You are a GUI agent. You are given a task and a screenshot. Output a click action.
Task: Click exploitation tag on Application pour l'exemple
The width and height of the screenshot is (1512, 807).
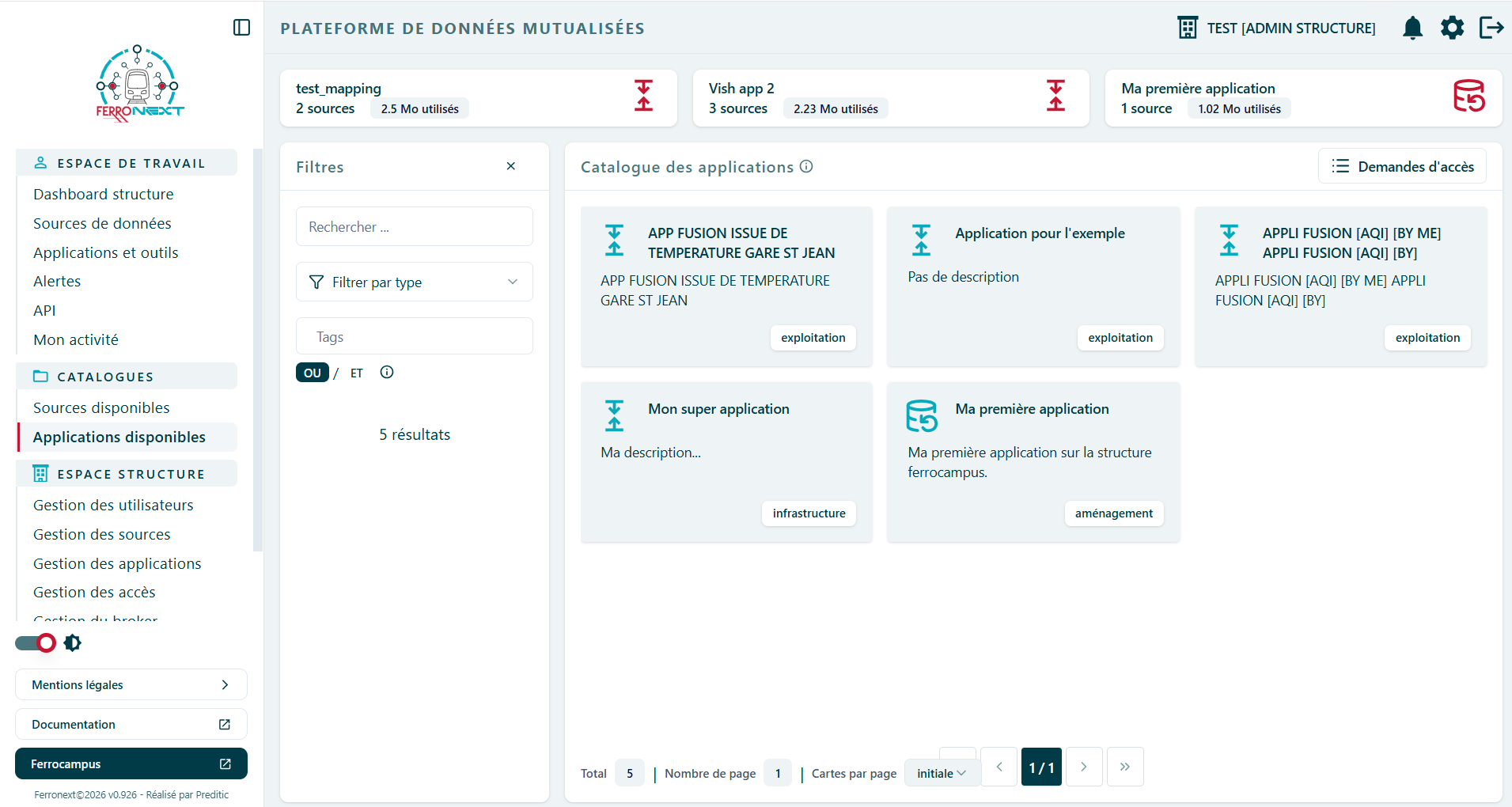(1120, 338)
